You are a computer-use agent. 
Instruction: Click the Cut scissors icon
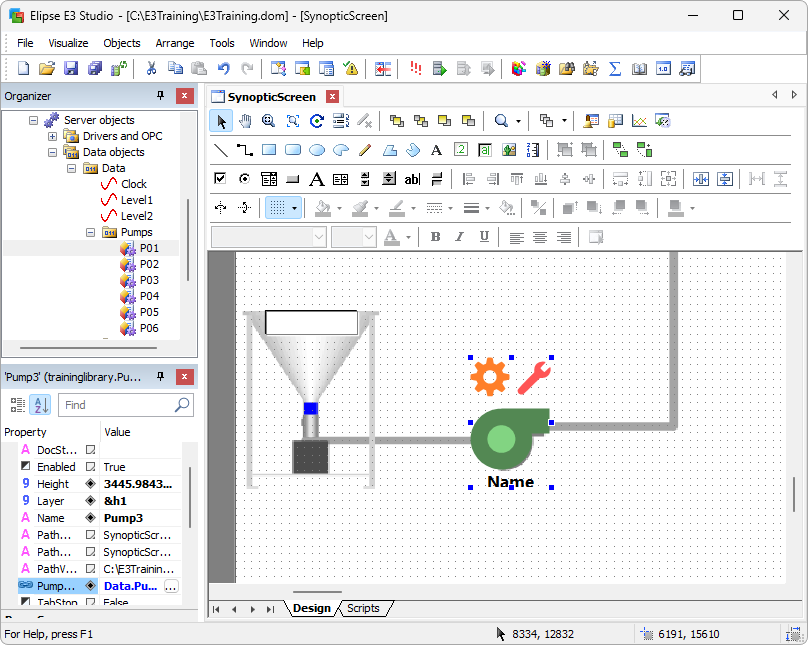151,69
